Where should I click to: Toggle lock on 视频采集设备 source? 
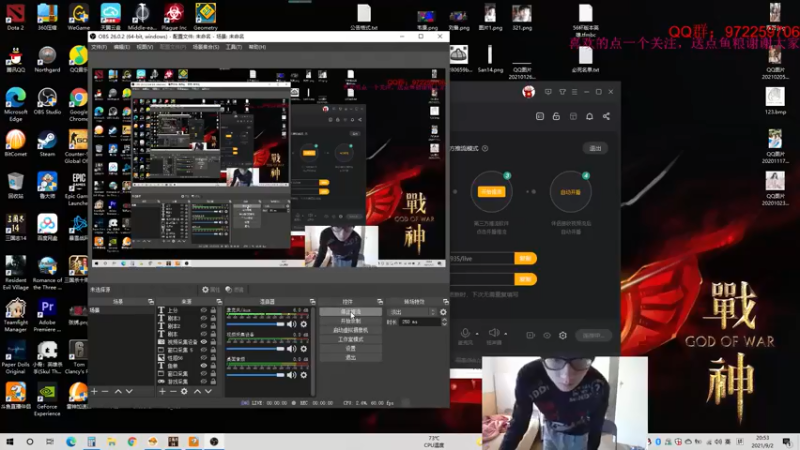[213, 342]
